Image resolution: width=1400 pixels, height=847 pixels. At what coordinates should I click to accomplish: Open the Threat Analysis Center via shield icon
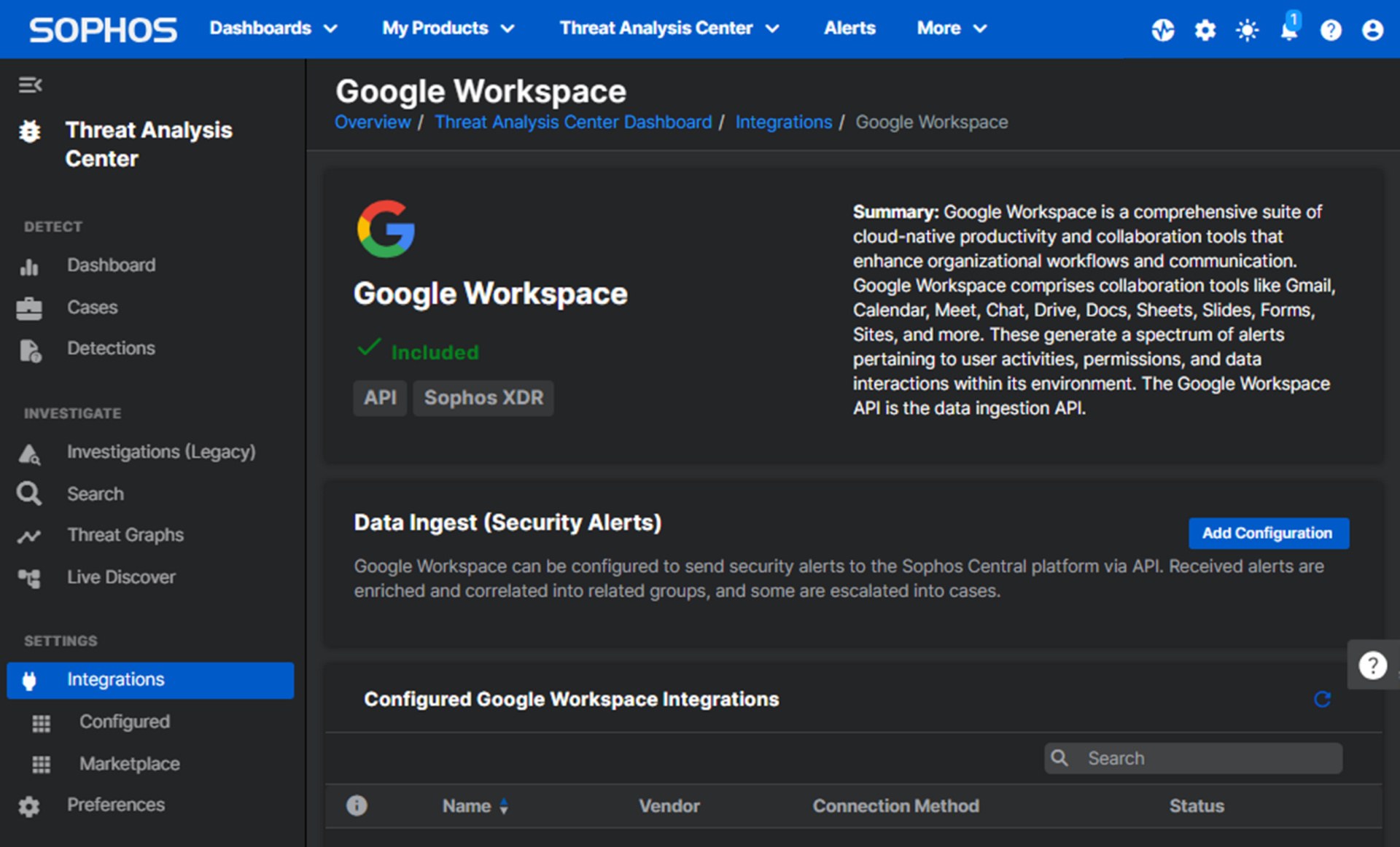coord(29,132)
